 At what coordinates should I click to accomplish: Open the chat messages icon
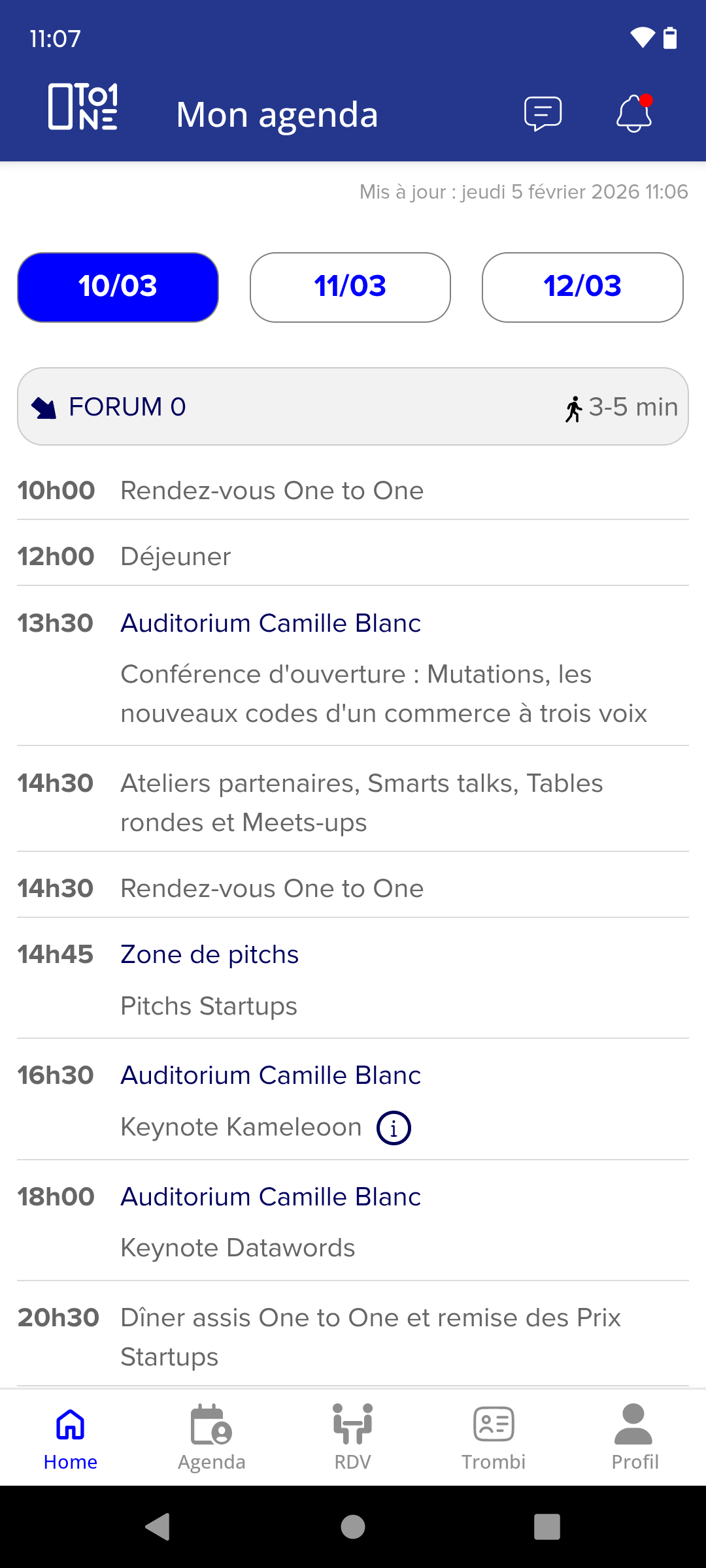pos(543,114)
